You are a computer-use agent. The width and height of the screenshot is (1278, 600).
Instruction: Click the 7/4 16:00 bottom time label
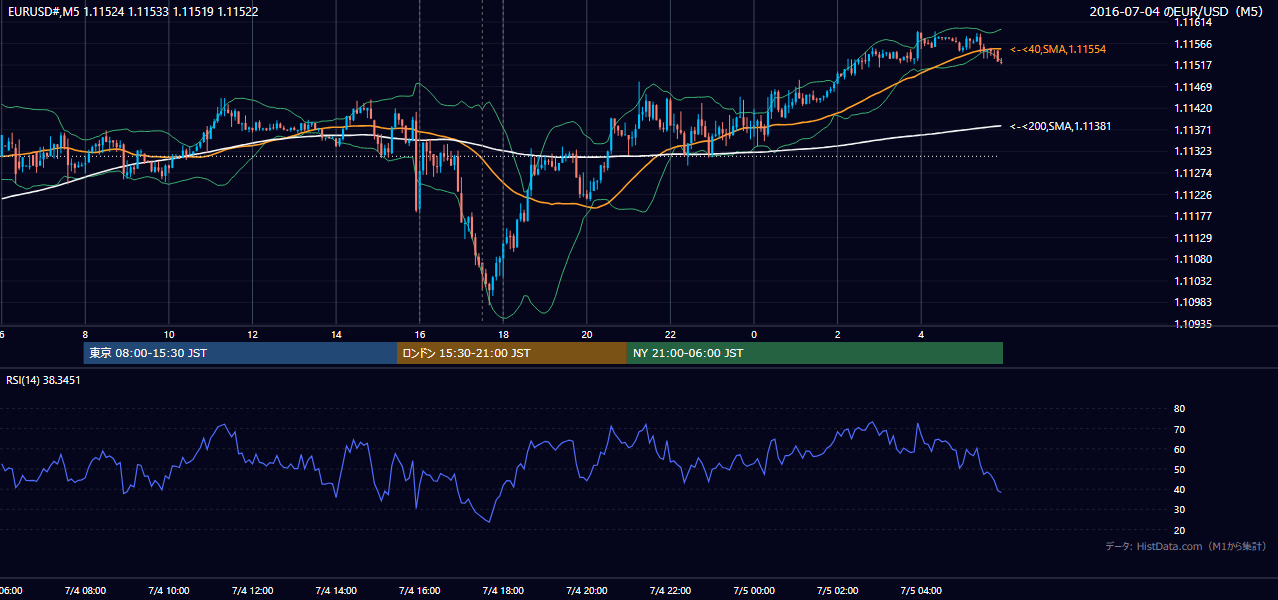420,591
